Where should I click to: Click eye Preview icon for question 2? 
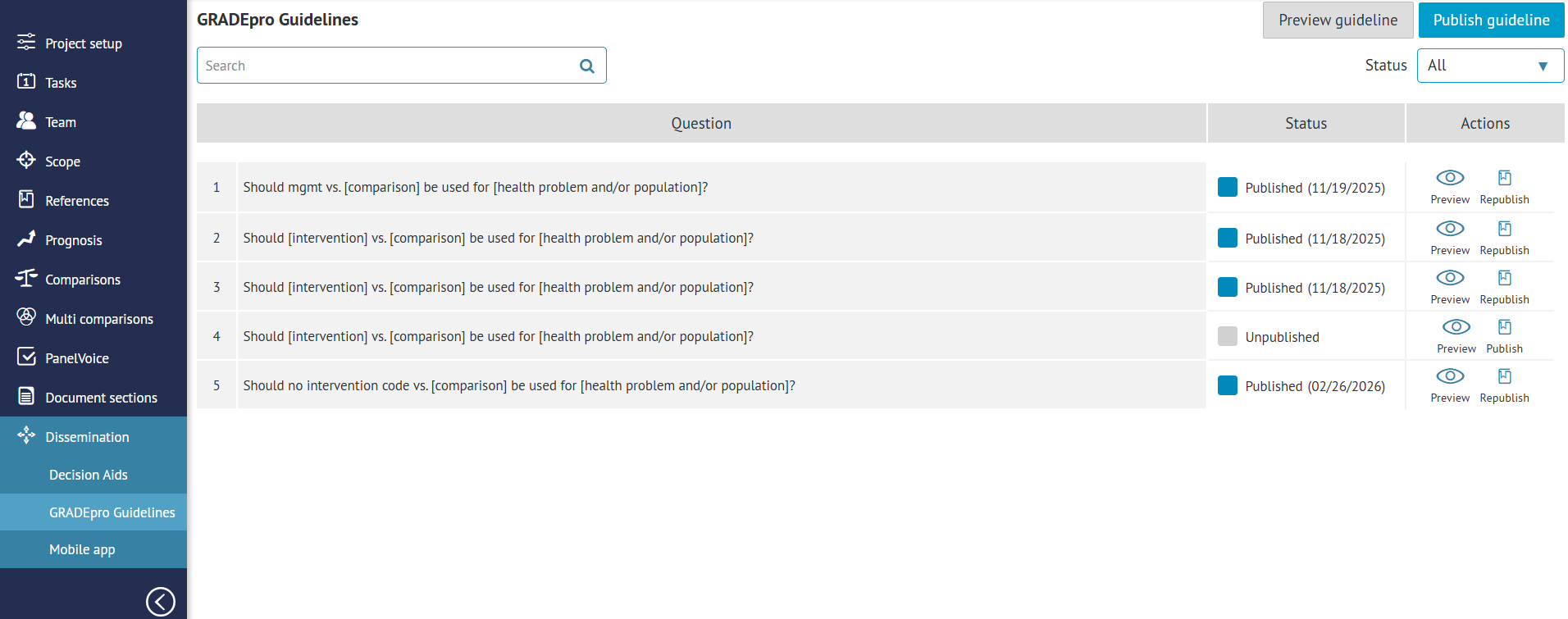[1450, 229]
